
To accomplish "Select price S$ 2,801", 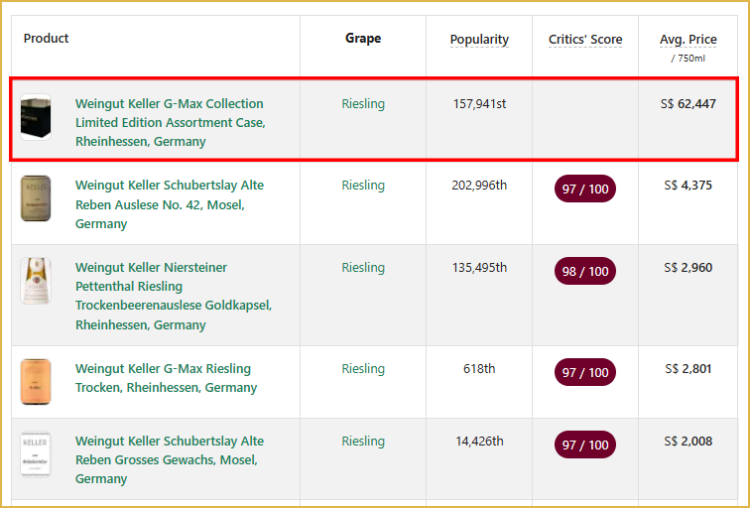I will click(x=688, y=369).
